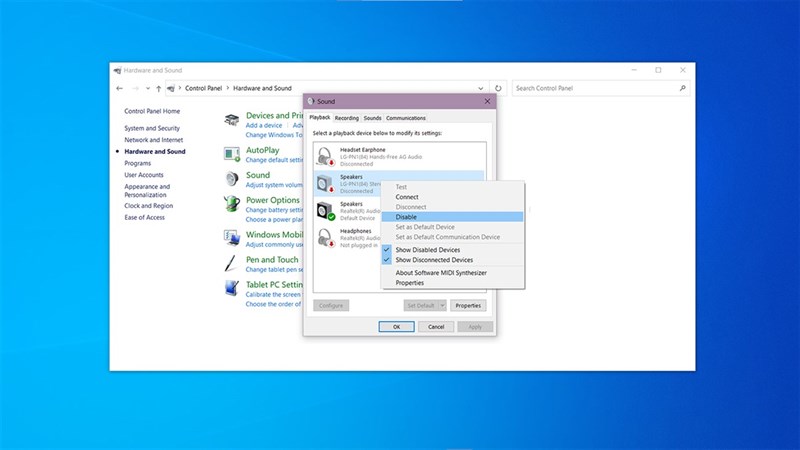Click the Sound speaker category icon
The image size is (800, 450).
[x=232, y=179]
